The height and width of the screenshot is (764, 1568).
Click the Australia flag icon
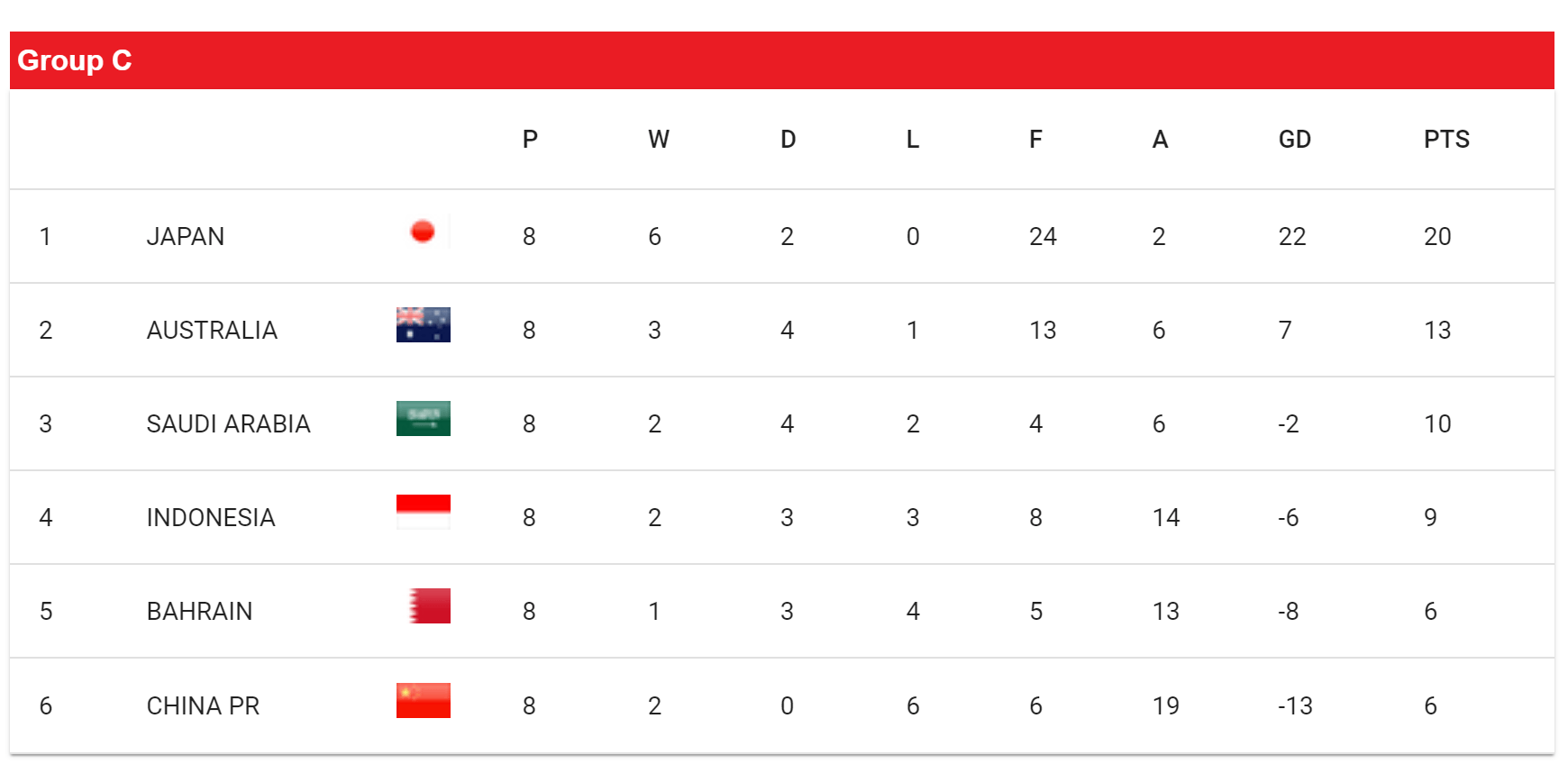click(423, 325)
